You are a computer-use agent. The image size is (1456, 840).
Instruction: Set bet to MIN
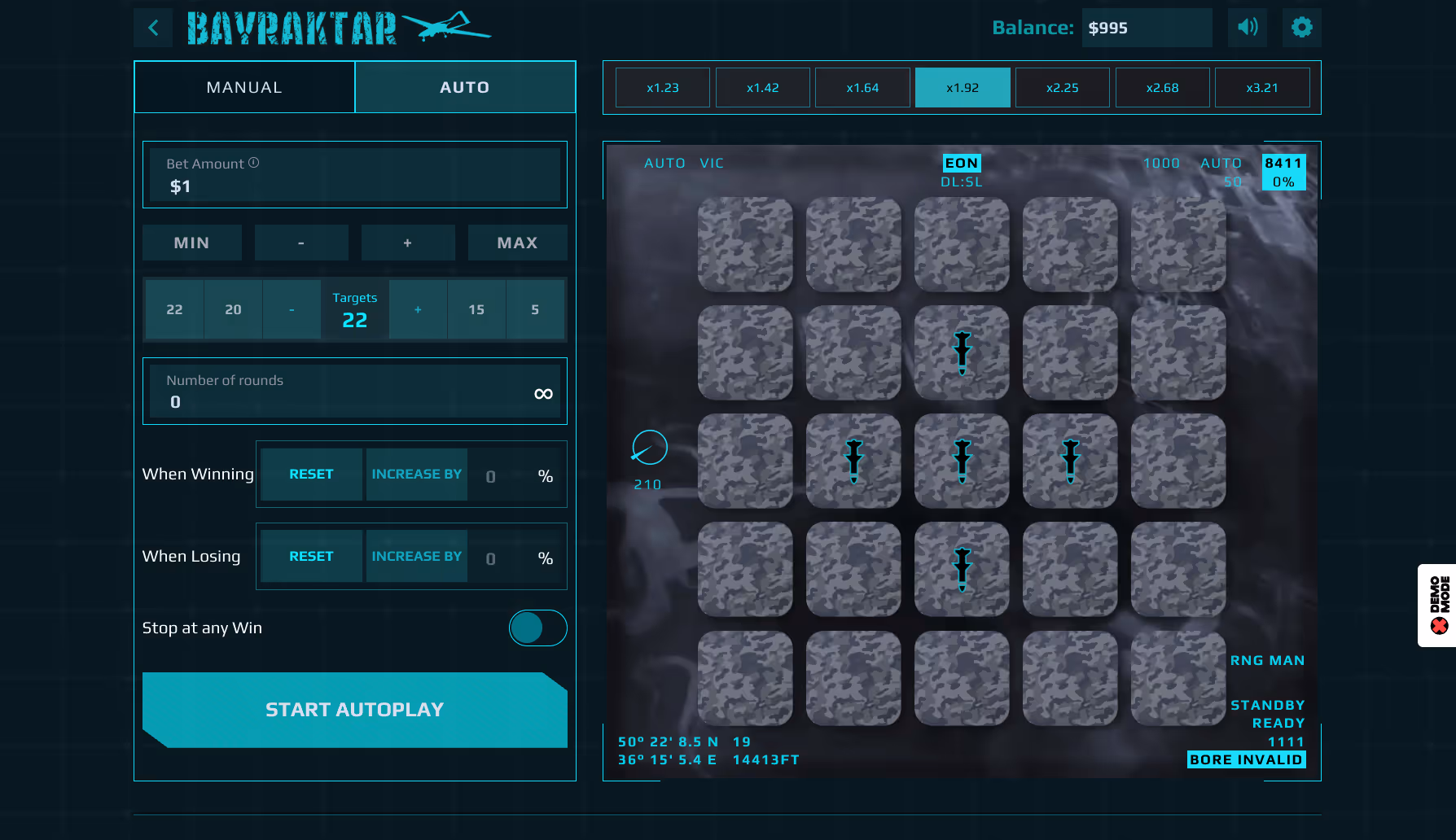[192, 243]
